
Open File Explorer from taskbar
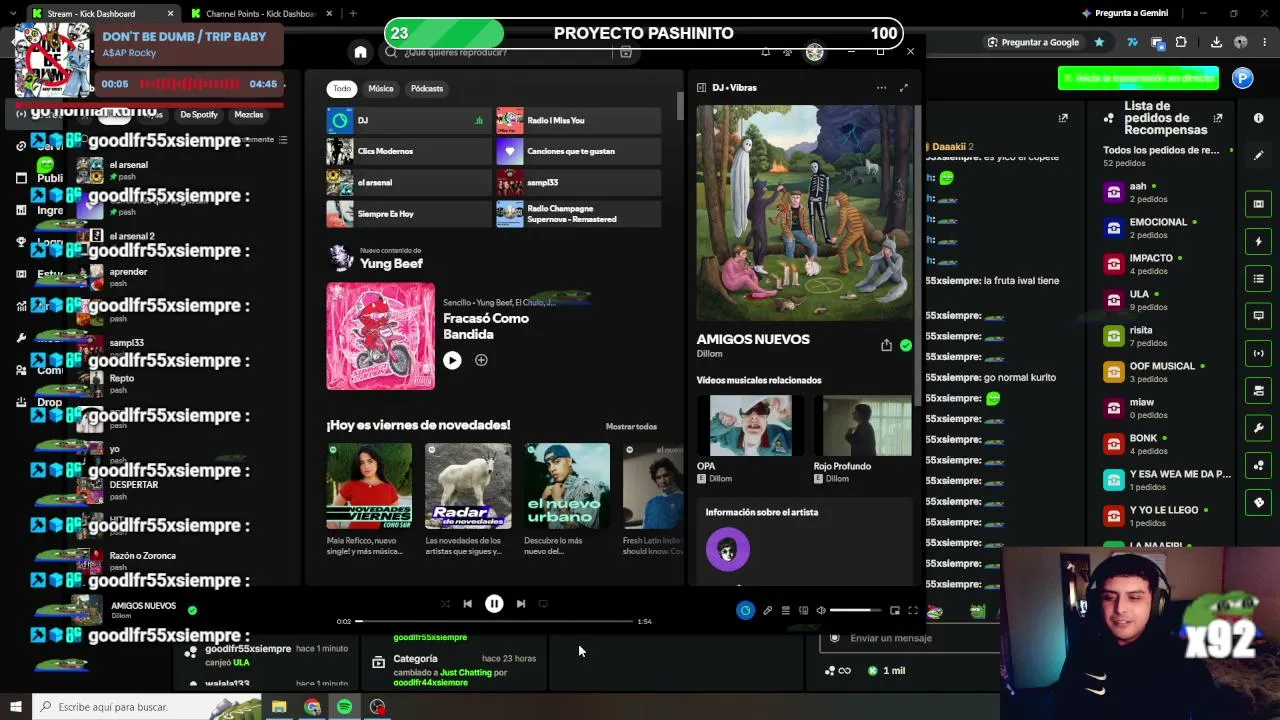point(279,707)
